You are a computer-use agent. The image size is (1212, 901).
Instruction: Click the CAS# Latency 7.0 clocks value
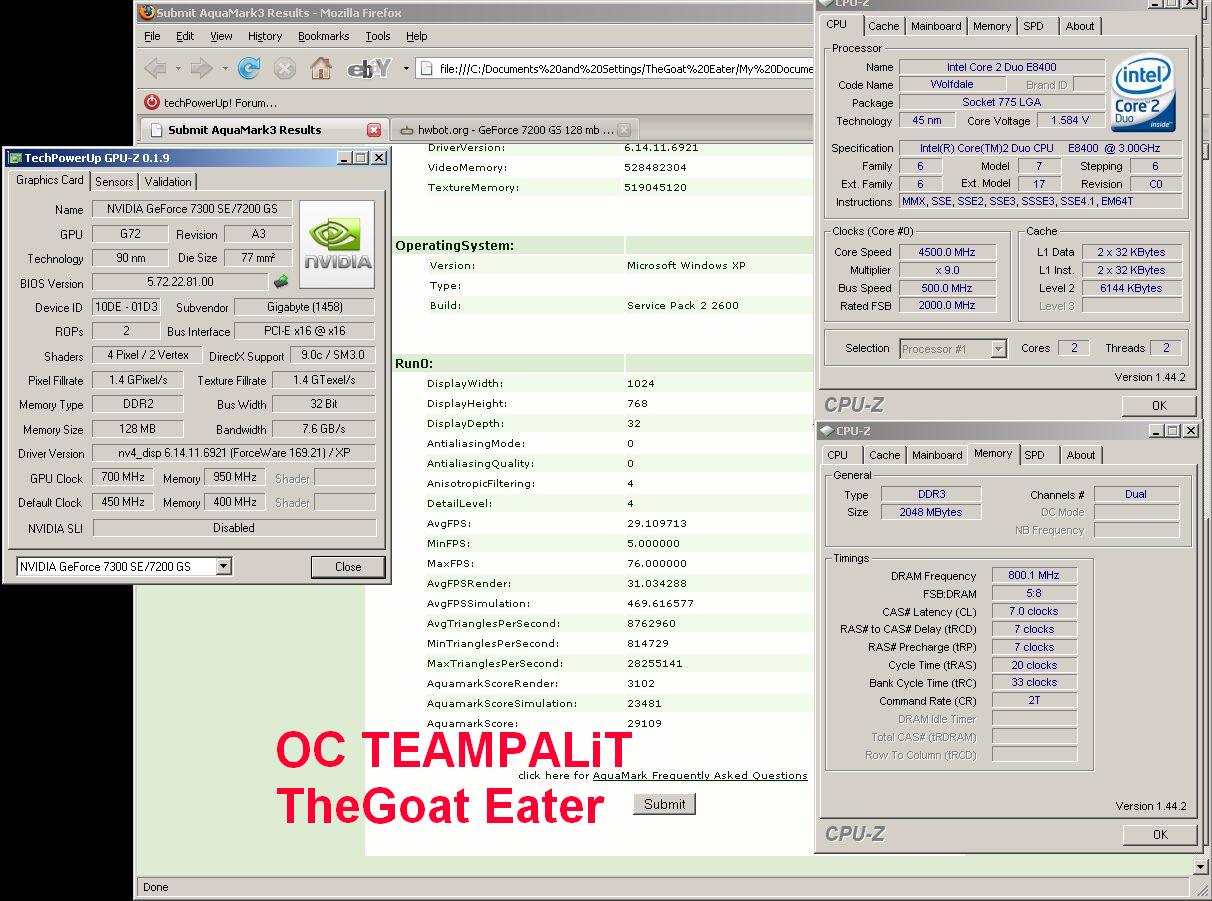point(1034,611)
